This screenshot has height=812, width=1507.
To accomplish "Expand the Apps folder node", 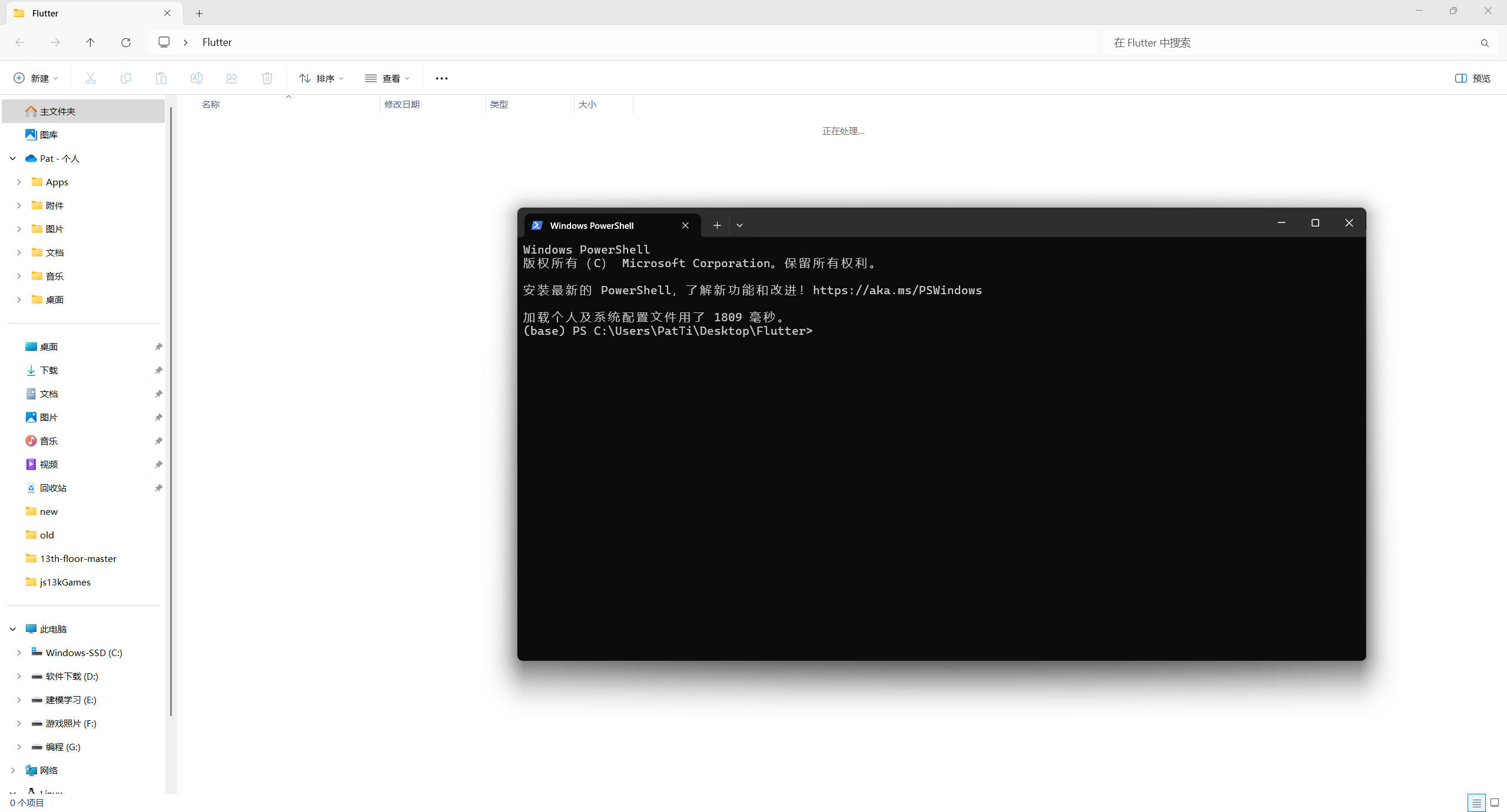I will 19,182.
